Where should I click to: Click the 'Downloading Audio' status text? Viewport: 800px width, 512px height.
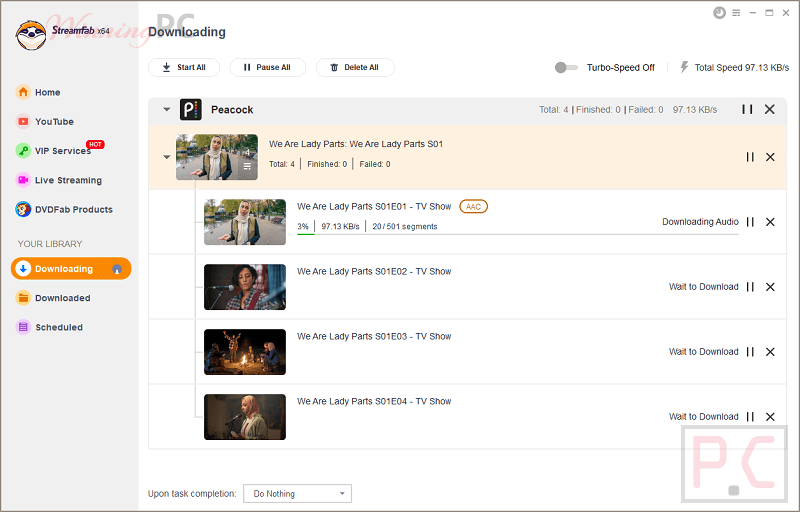[700, 222]
